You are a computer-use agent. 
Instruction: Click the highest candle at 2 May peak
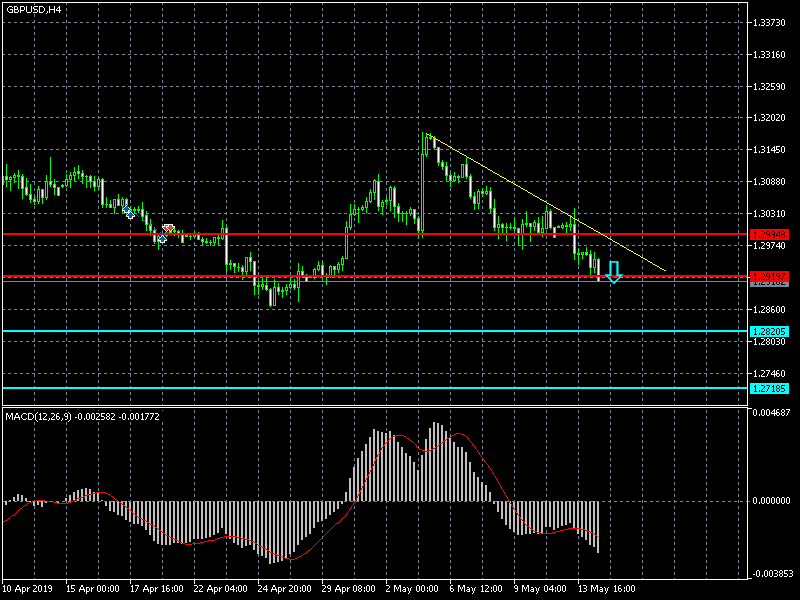pyautogui.click(x=427, y=137)
